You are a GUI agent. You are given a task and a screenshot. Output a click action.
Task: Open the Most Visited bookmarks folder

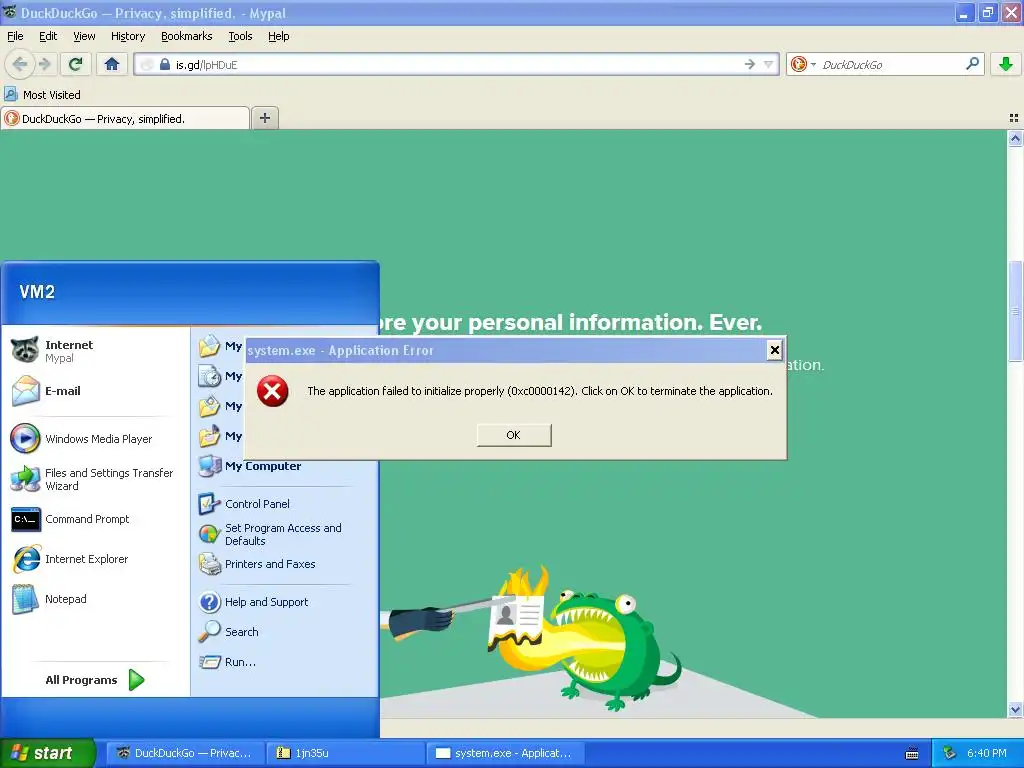click(x=43, y=95)
